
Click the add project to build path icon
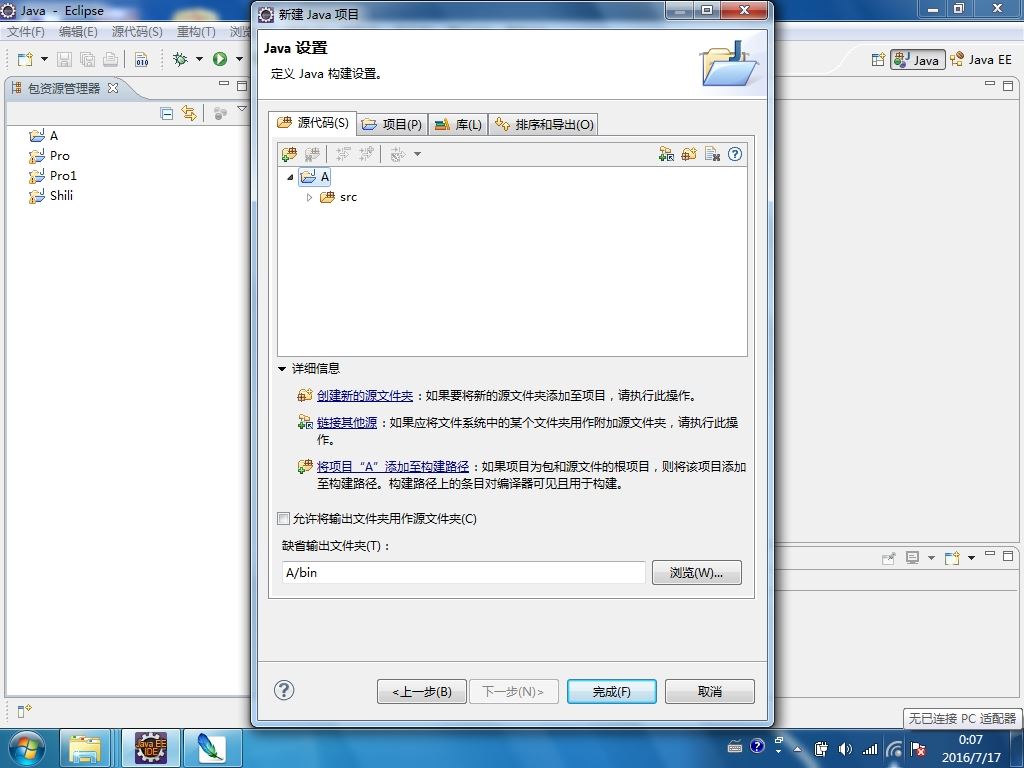(289, 154)
